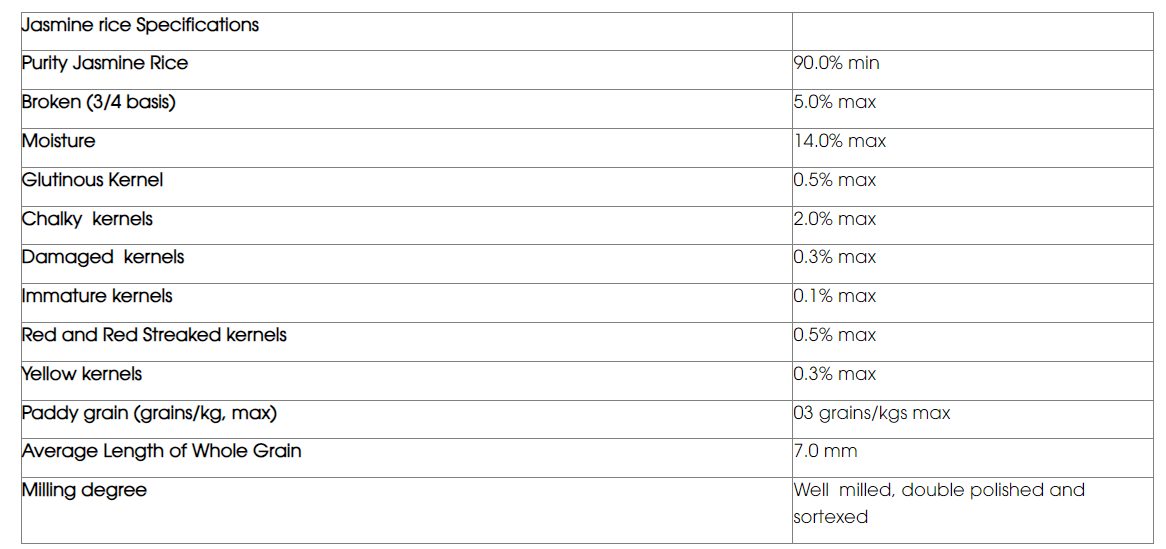Click the 'Immature kernels' row label
The height and width of the screenshot is (549, 1166).
[x=97, y=296]
